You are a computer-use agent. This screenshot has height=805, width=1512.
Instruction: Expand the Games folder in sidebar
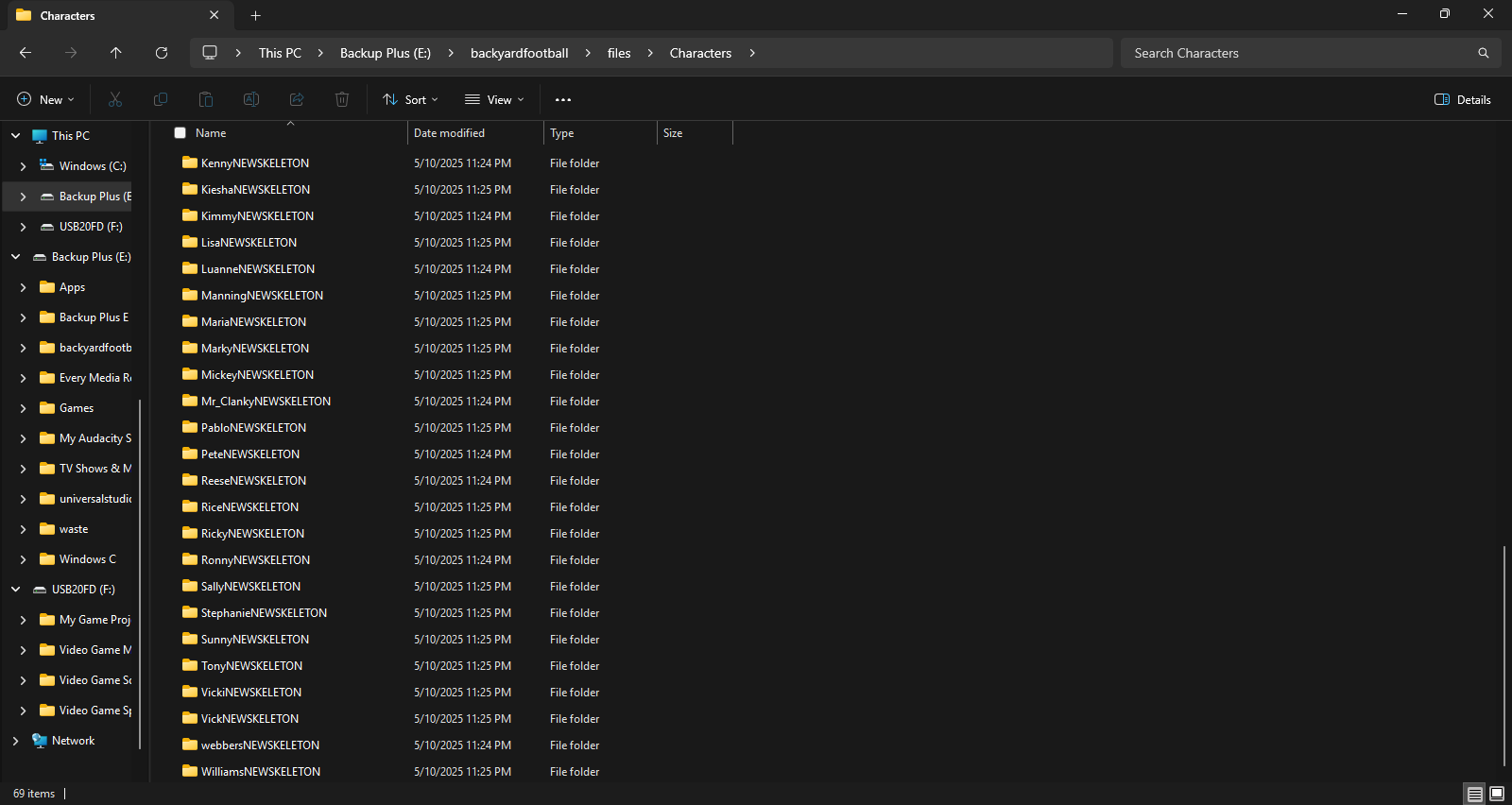tap(23, 408)
